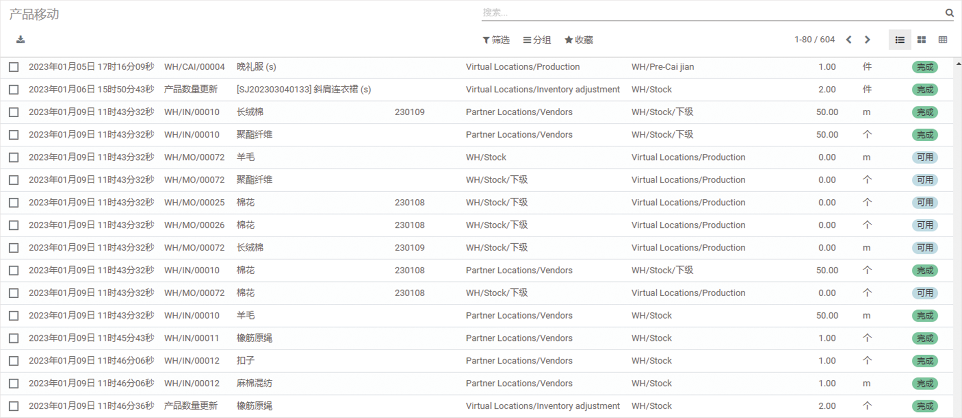Viewport: 962px width, 418px height.
Task: Click the search magnifier icon
Action: click(949, 13)
